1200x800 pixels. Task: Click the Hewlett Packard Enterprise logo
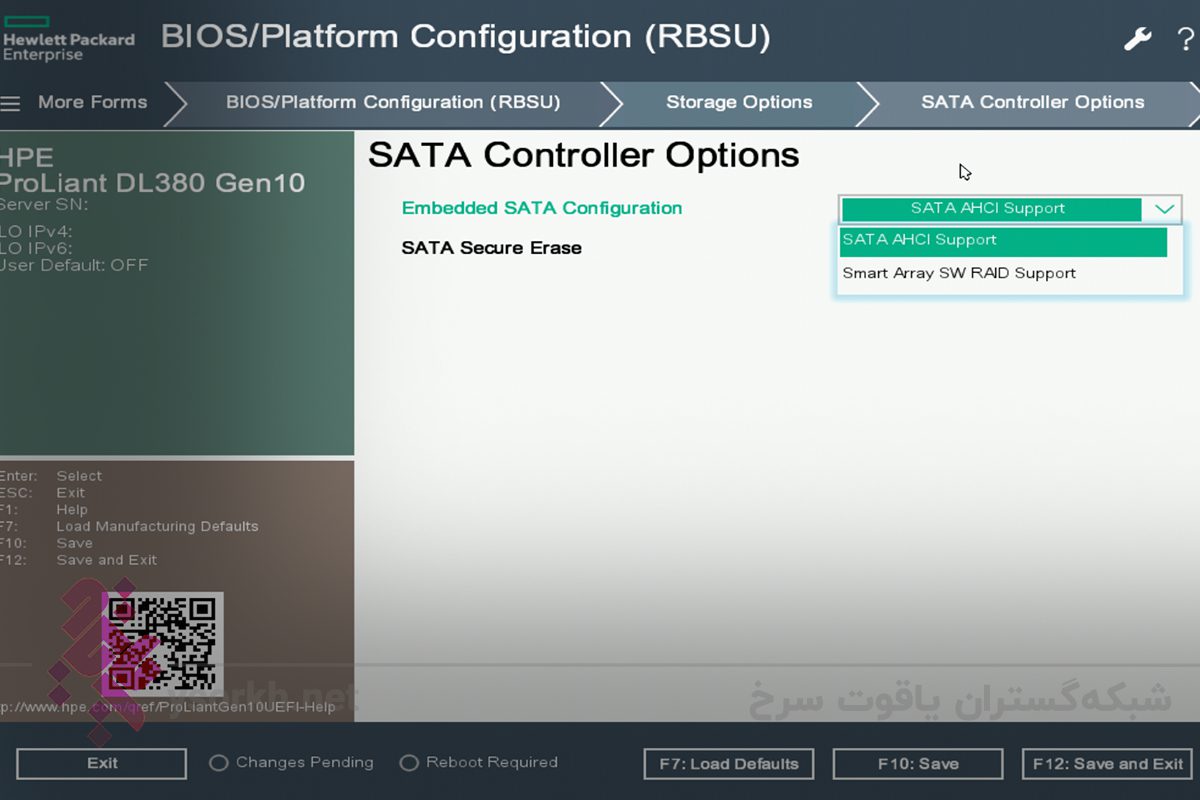(x=68, y=39)
